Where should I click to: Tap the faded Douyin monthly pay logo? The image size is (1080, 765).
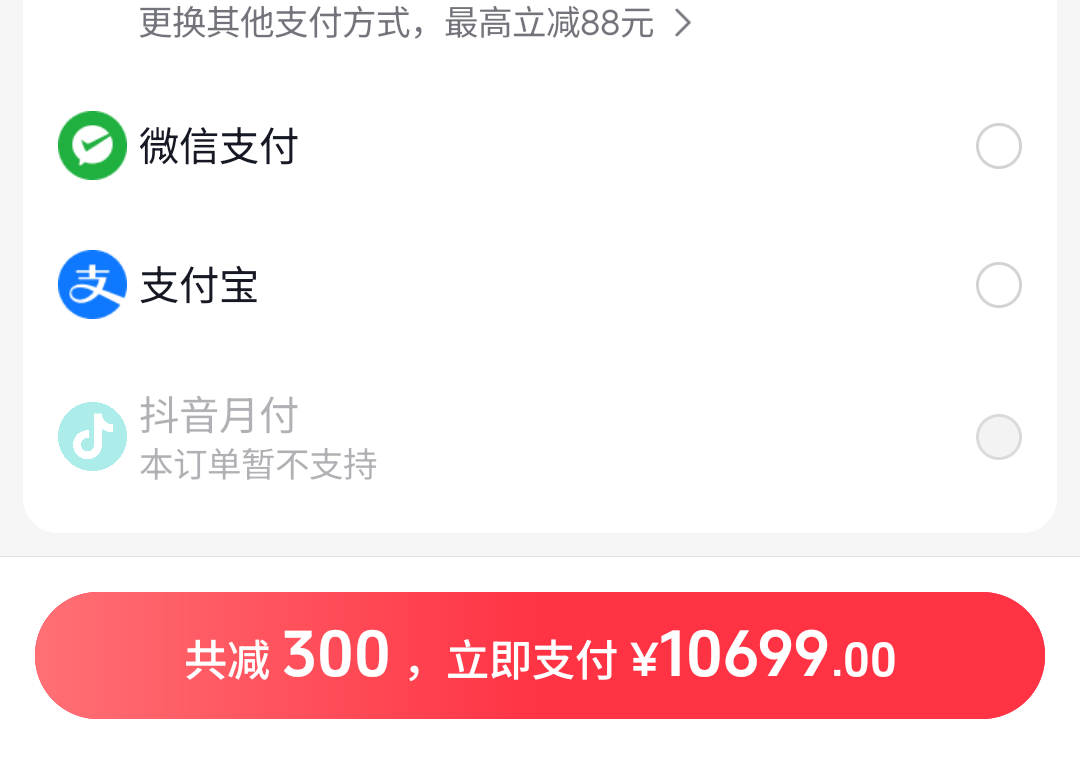(x=92, y=437)
